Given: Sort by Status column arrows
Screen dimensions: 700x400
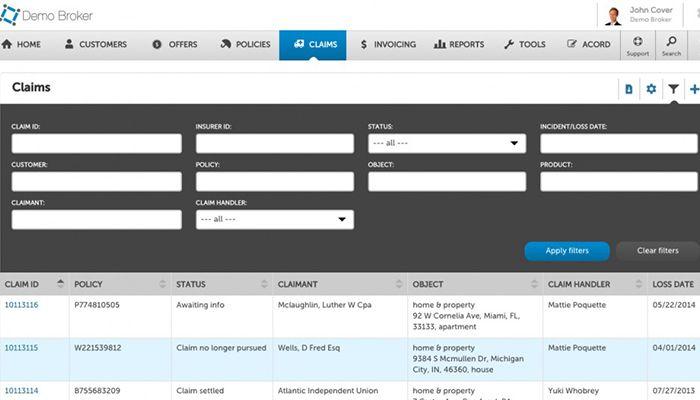Looking at the screenshot, I should 264,284.
